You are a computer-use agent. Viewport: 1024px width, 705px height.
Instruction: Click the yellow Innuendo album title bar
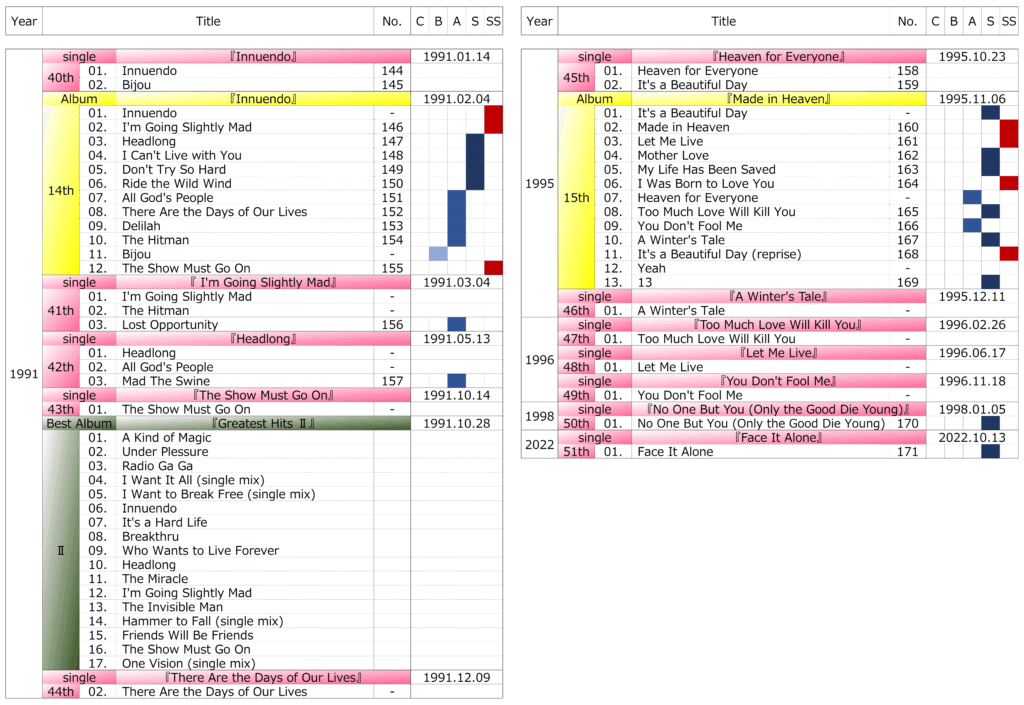(263, 99)
